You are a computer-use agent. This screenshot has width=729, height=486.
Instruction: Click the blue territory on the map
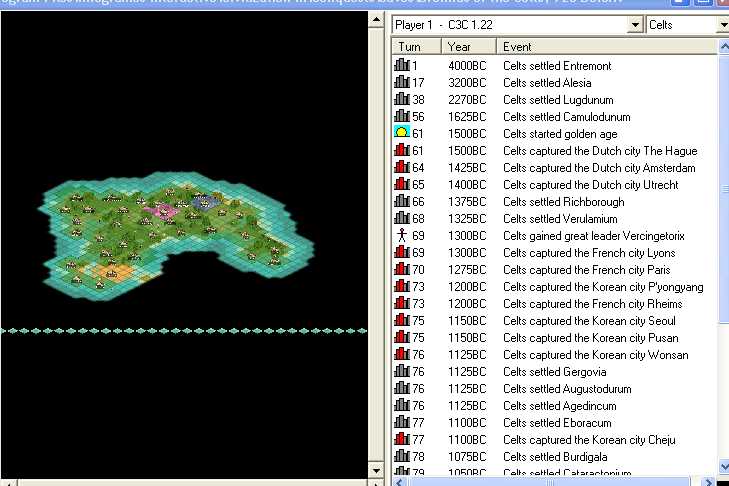point(205,202)
